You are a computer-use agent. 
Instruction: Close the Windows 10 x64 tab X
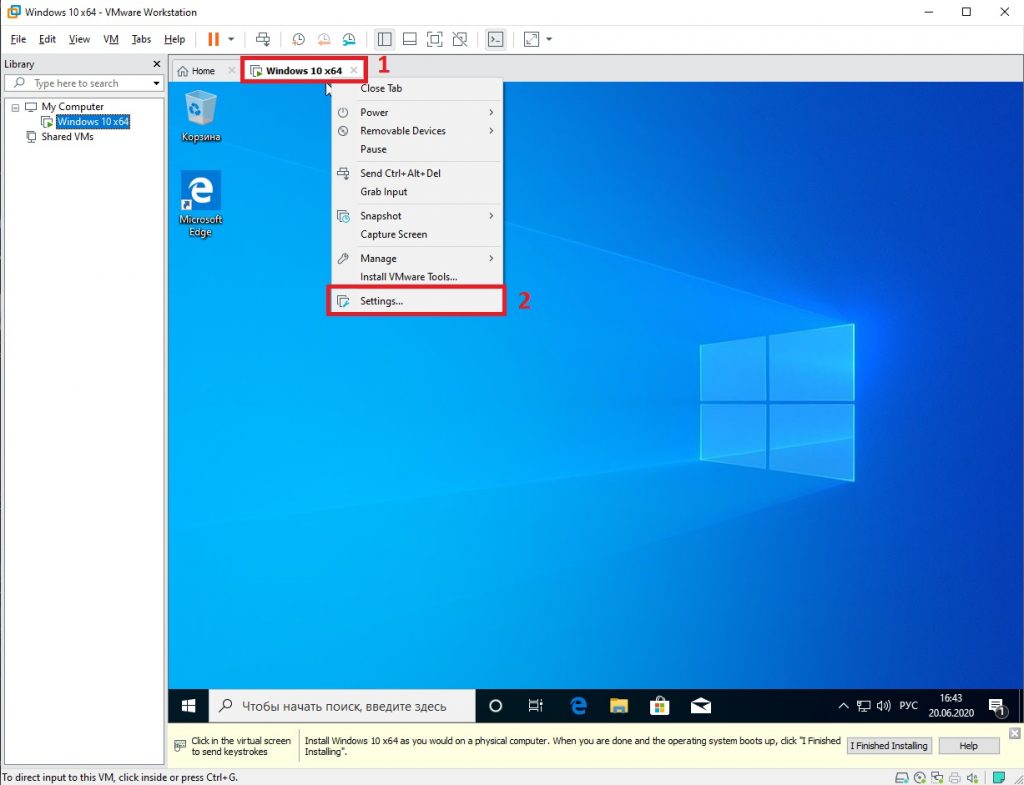pyautogui.click(x=354, y=70)
